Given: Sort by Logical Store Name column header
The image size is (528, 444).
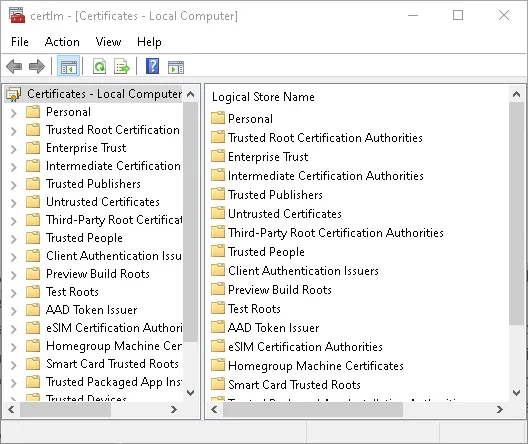Looking at the screenshot, I should point(263,97).
